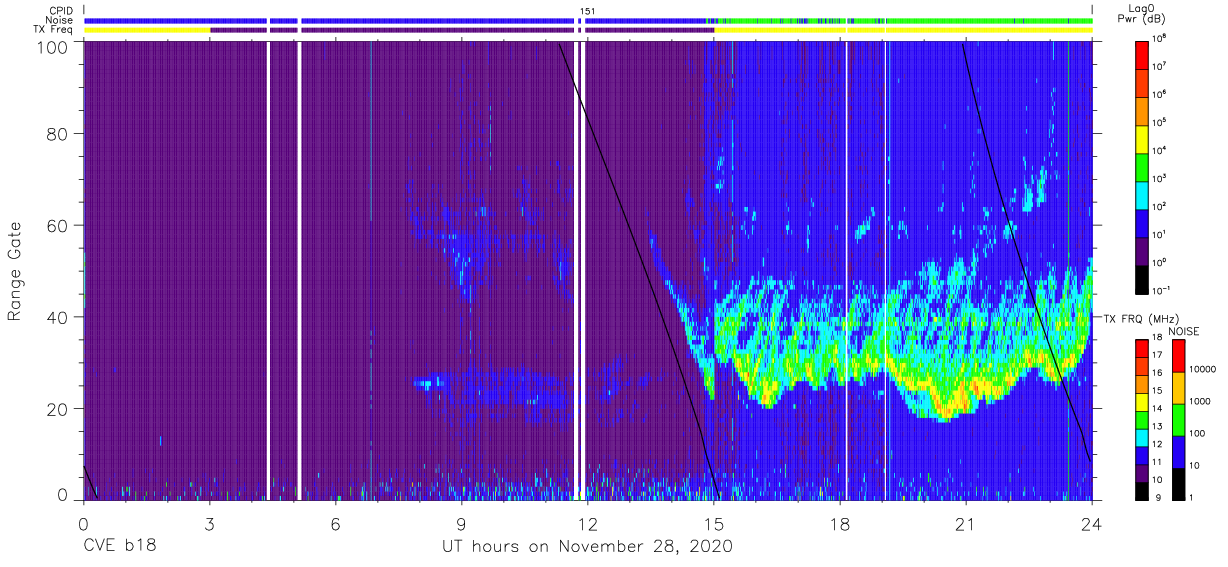The image size is (1228, 567).
Task: Click the CVE b18 radar label
Action: point(120,546)
